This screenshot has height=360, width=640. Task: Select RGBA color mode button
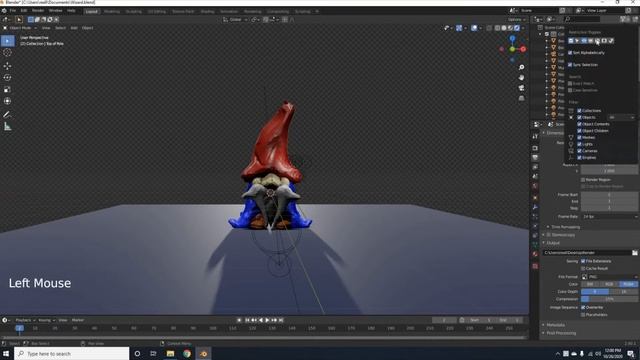(x=629, y=284)
